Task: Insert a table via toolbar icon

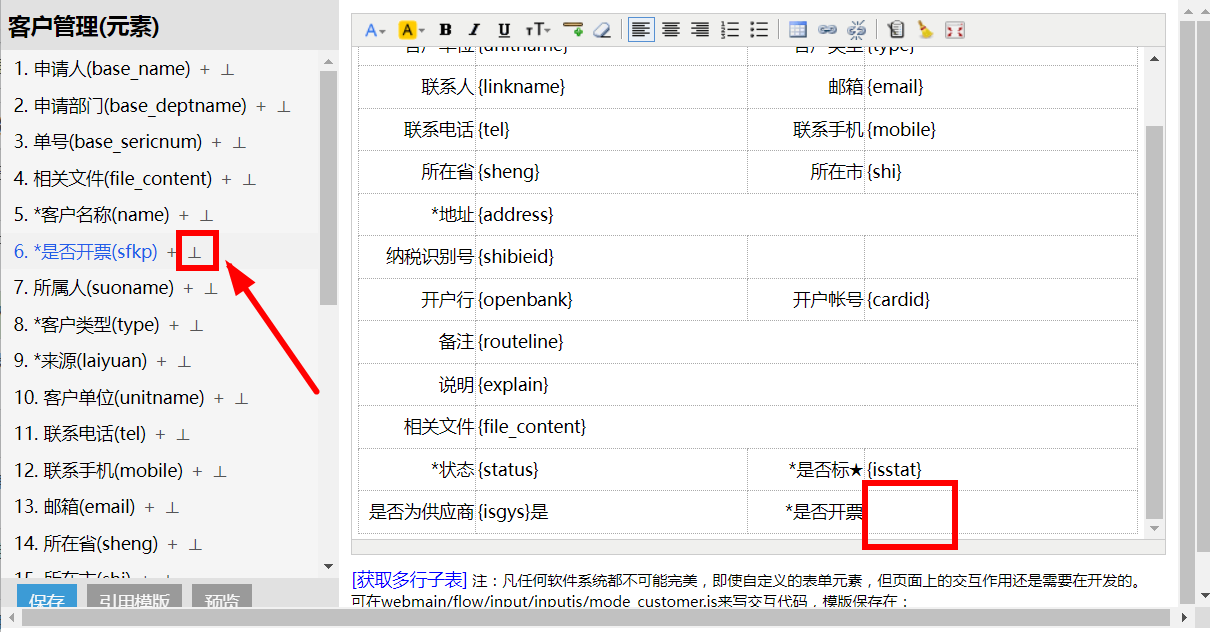Action: pyautogui.click(x=798, y=30)
